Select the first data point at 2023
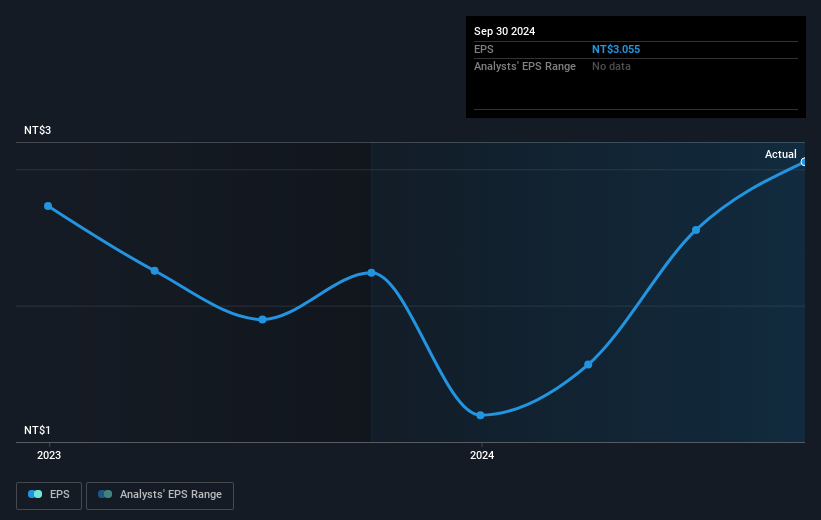821x520 pixels. coord(48,206)
